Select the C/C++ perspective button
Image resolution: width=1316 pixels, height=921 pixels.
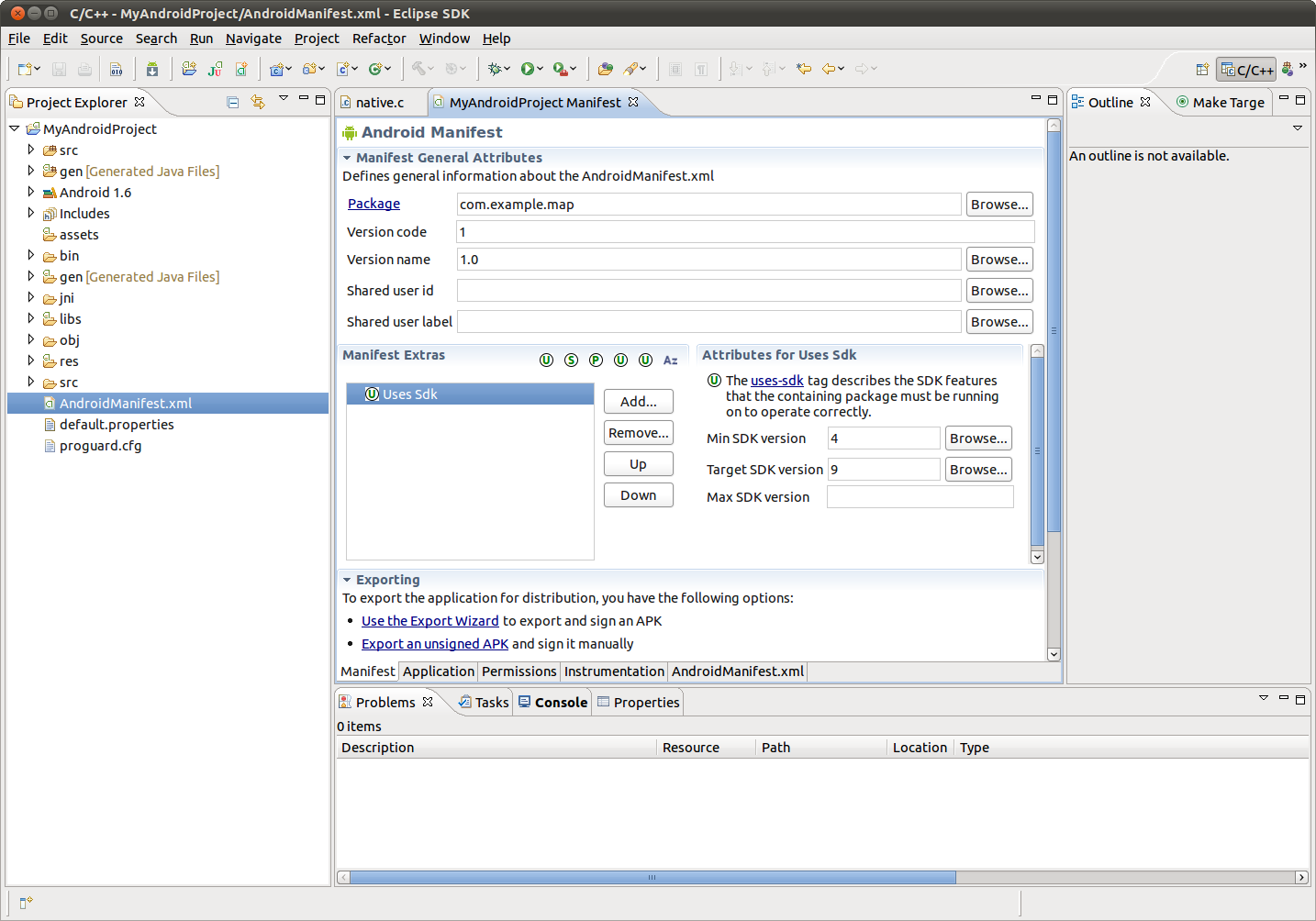point(1246,70)
